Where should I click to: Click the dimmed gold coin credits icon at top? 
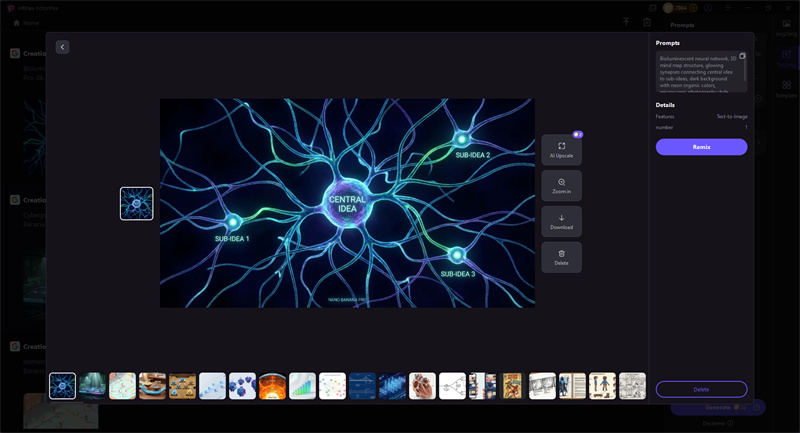tap(668, 8)
